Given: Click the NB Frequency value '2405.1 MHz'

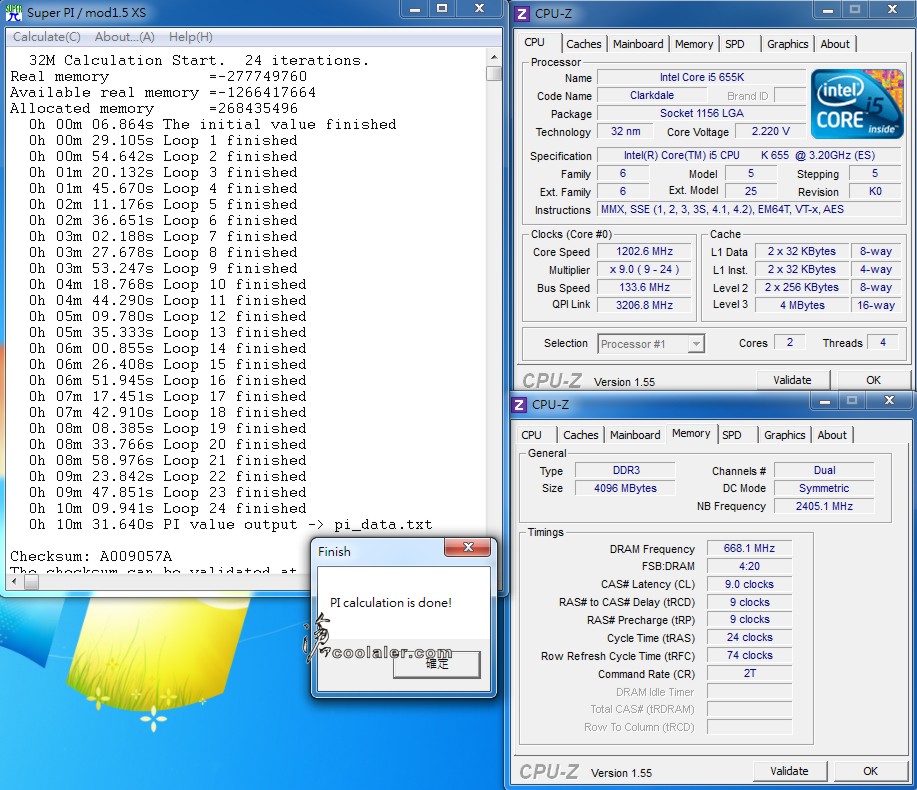Looking at the screenshot, I should [824, 506].
